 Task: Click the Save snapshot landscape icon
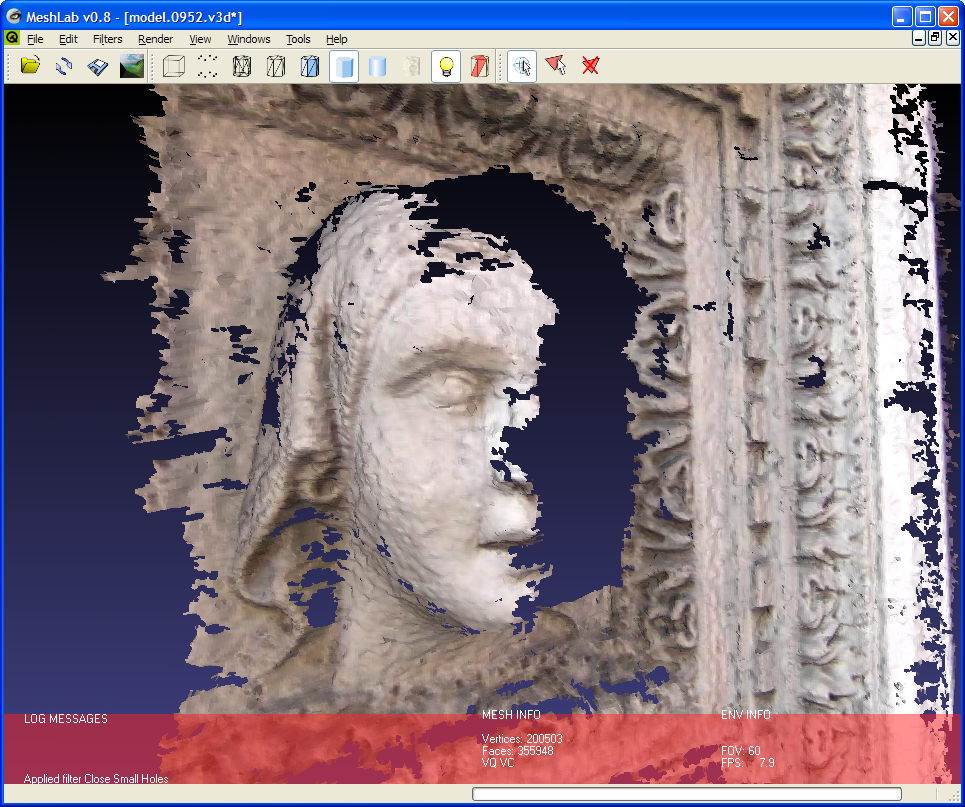point(131,67)
